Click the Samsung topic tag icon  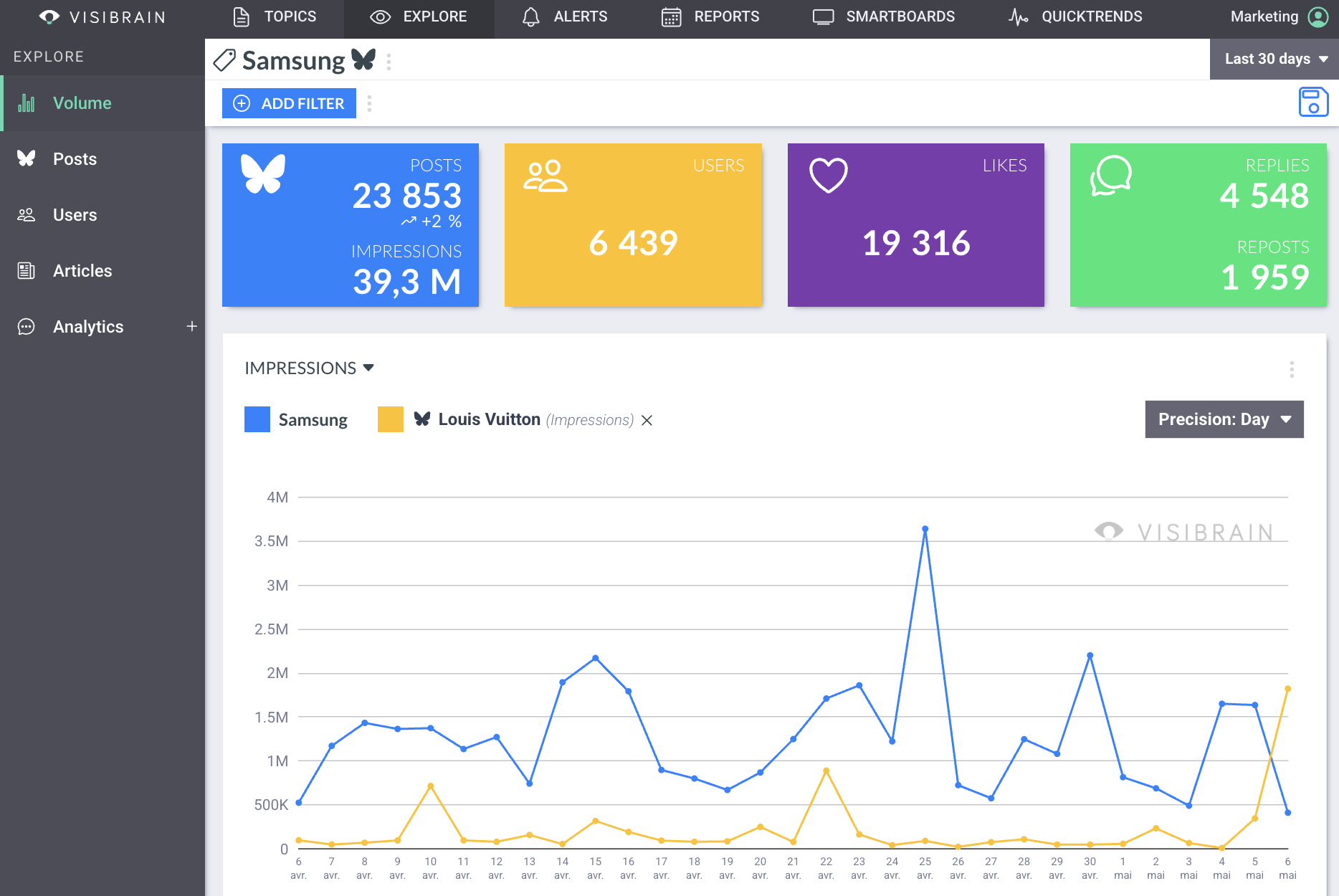225,60
